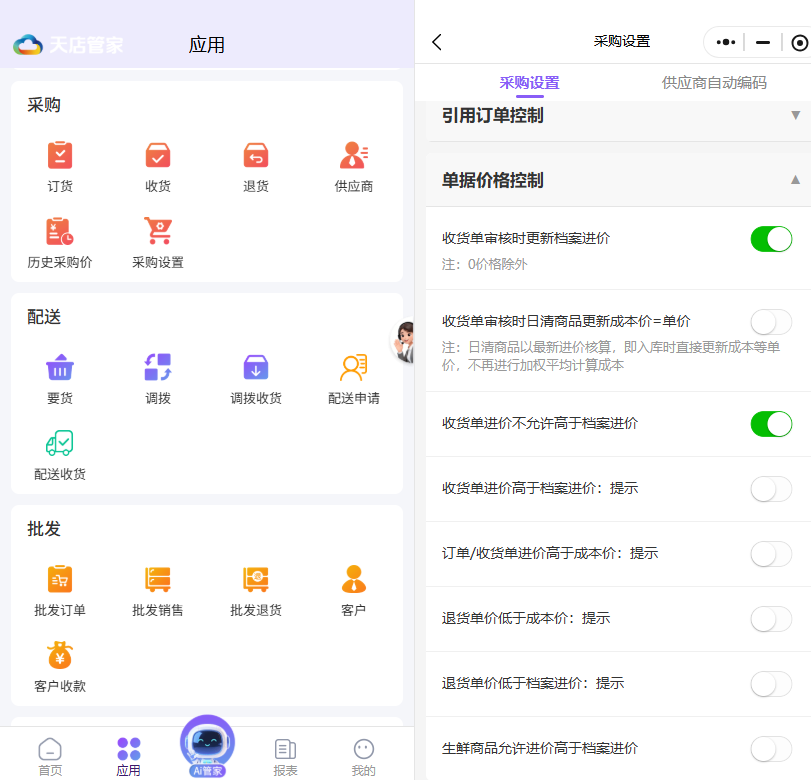The width and height of the screenshot is (811, 780).
Task: Open the 客户收款 customer payment icon
Action: click(60, 656)
